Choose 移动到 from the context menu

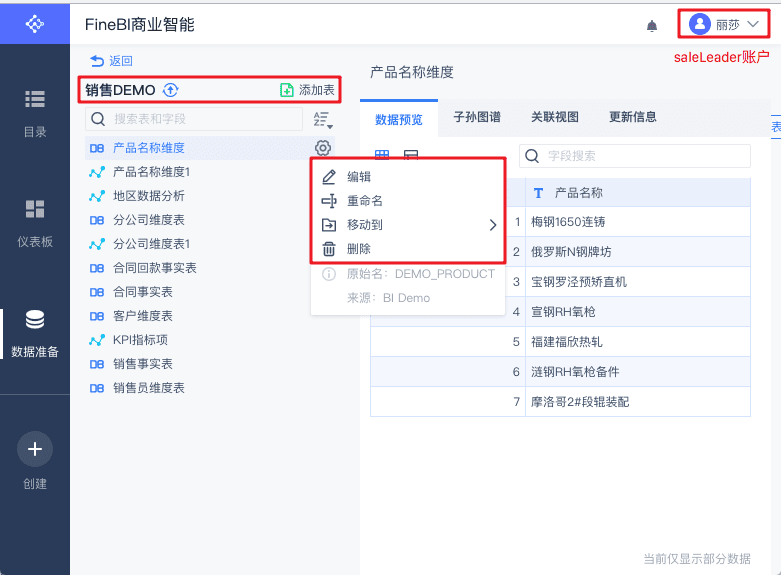(408, 225)
